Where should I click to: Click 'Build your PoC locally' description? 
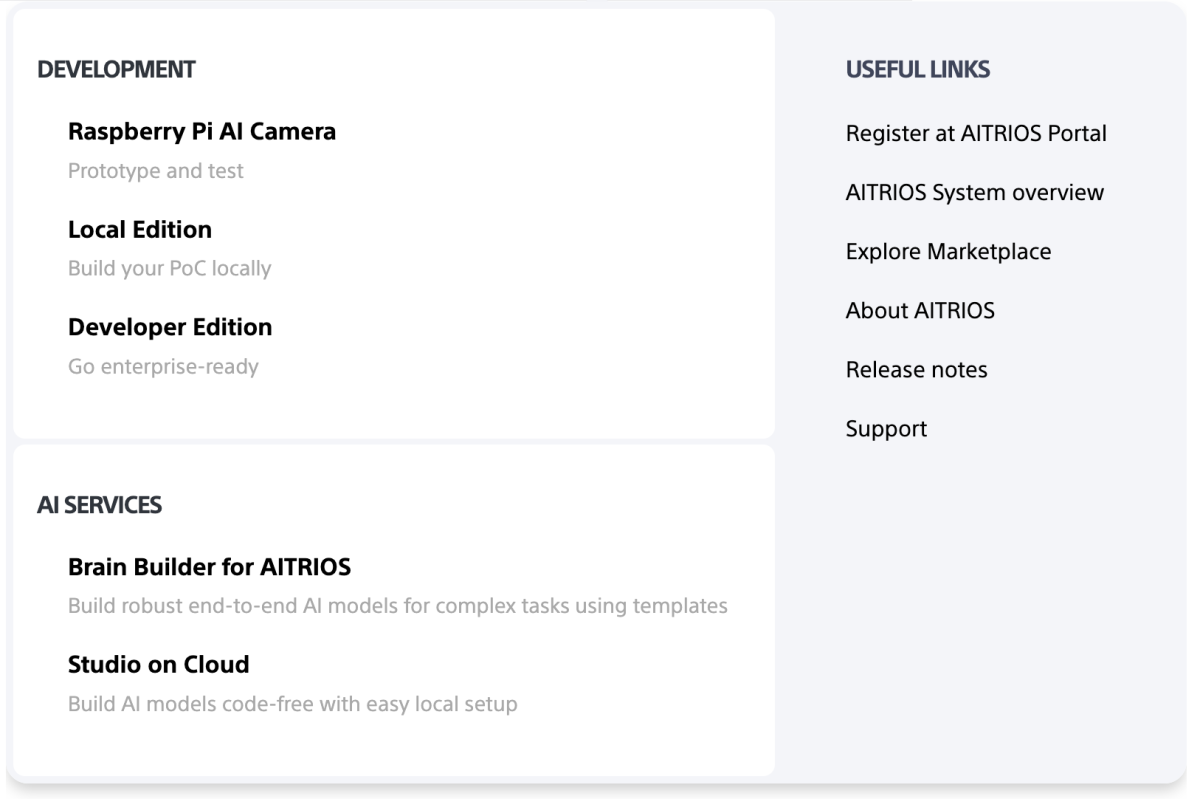pos(169,269)
